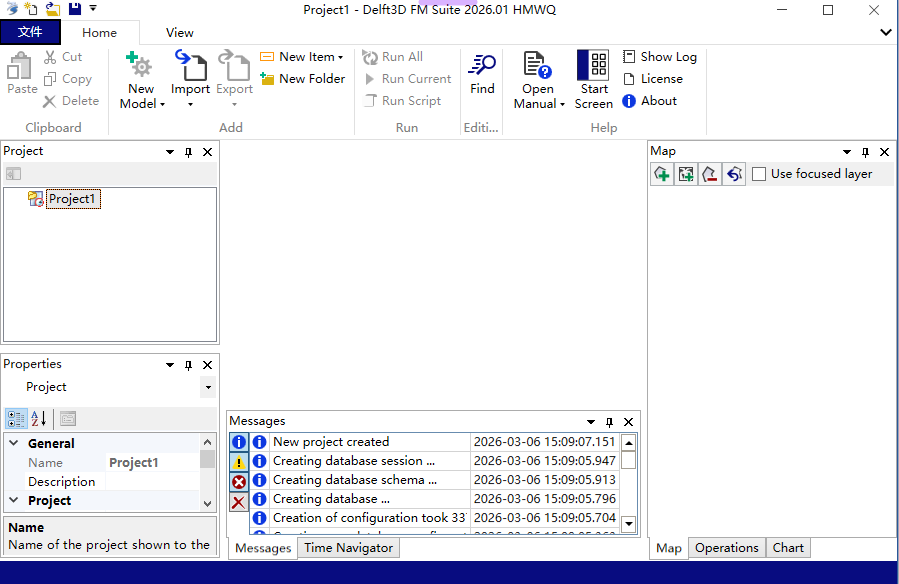Viewport: 899px width, 584px height.
Task: Click the add layer icon in Map panel
Action: click(x=661, y=174)
